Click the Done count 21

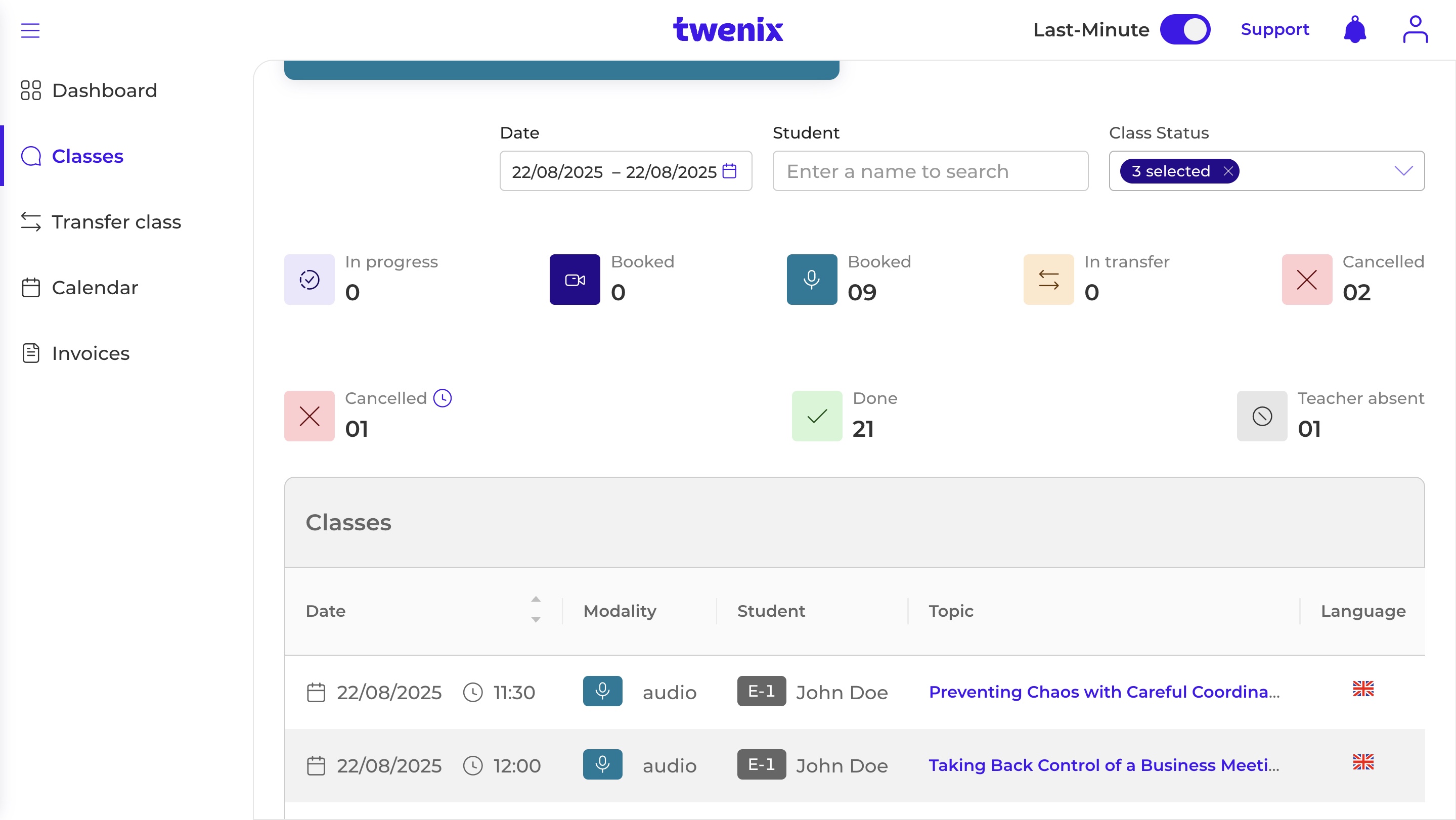point(862,429)
